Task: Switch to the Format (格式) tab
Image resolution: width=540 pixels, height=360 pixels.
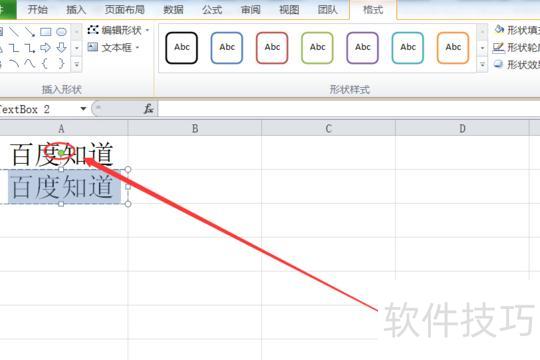Action: pos(373,9)
